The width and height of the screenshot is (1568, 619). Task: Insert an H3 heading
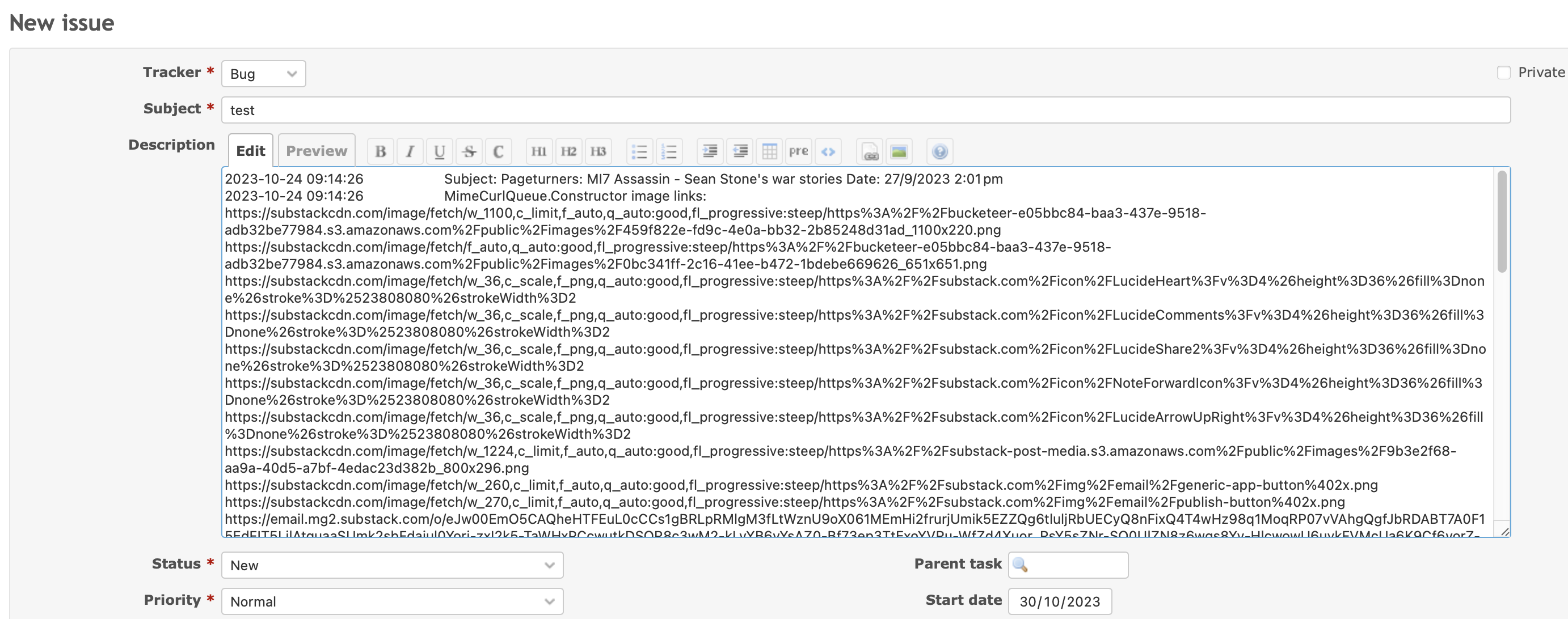tap(599, 151)
